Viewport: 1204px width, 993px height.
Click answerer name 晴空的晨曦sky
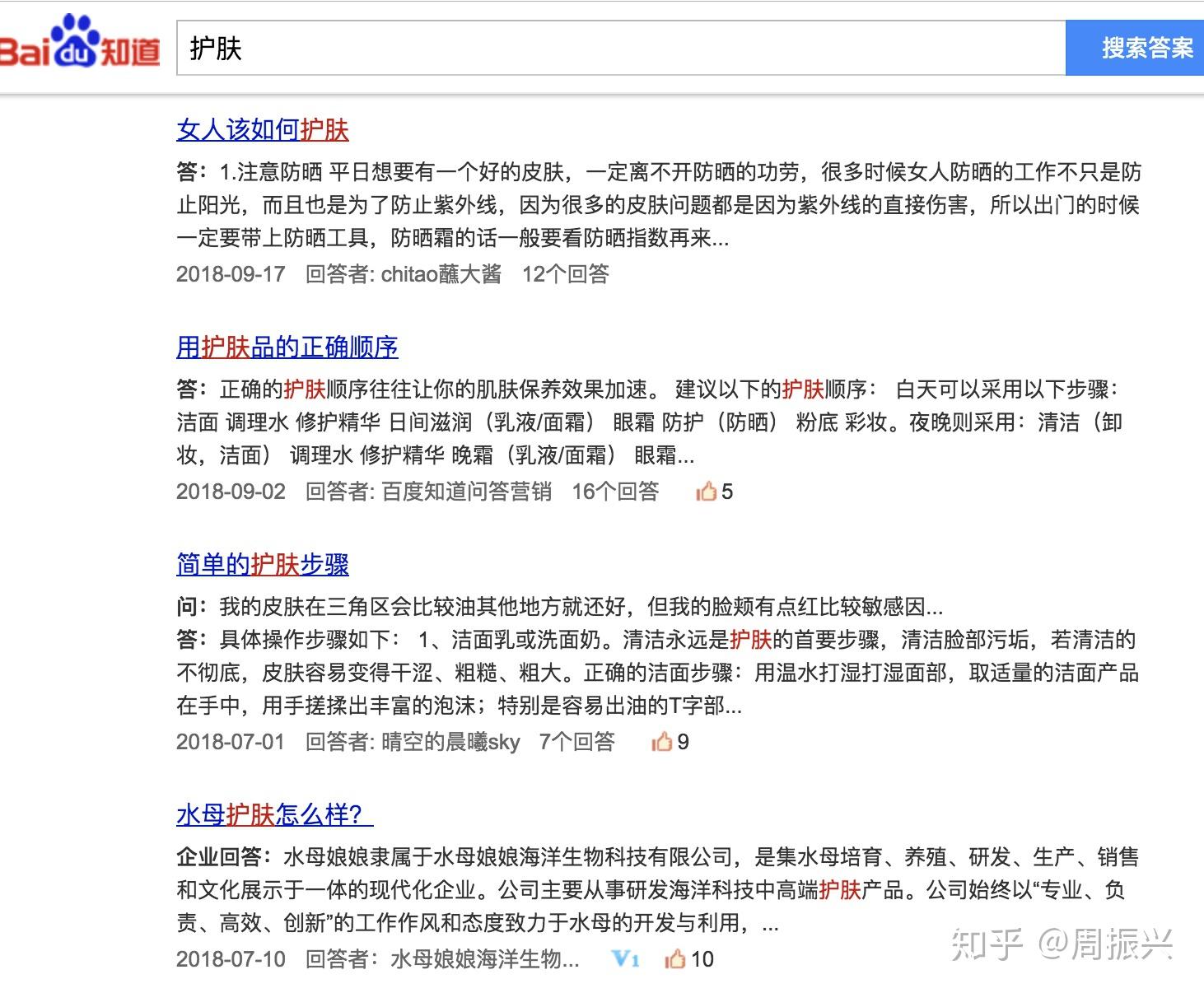450,742
